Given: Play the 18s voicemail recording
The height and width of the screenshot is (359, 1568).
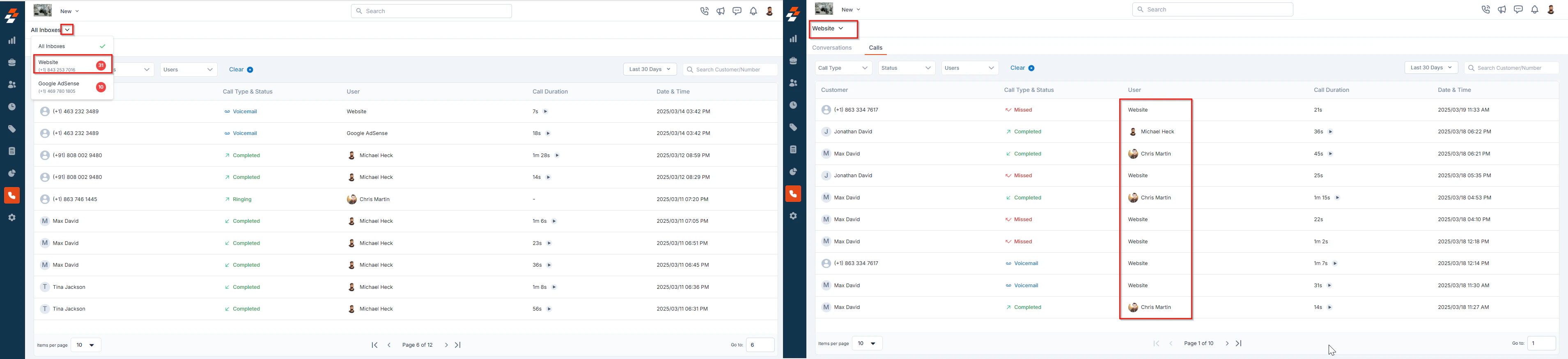Looking at the screenshot, I should point(548,133).
